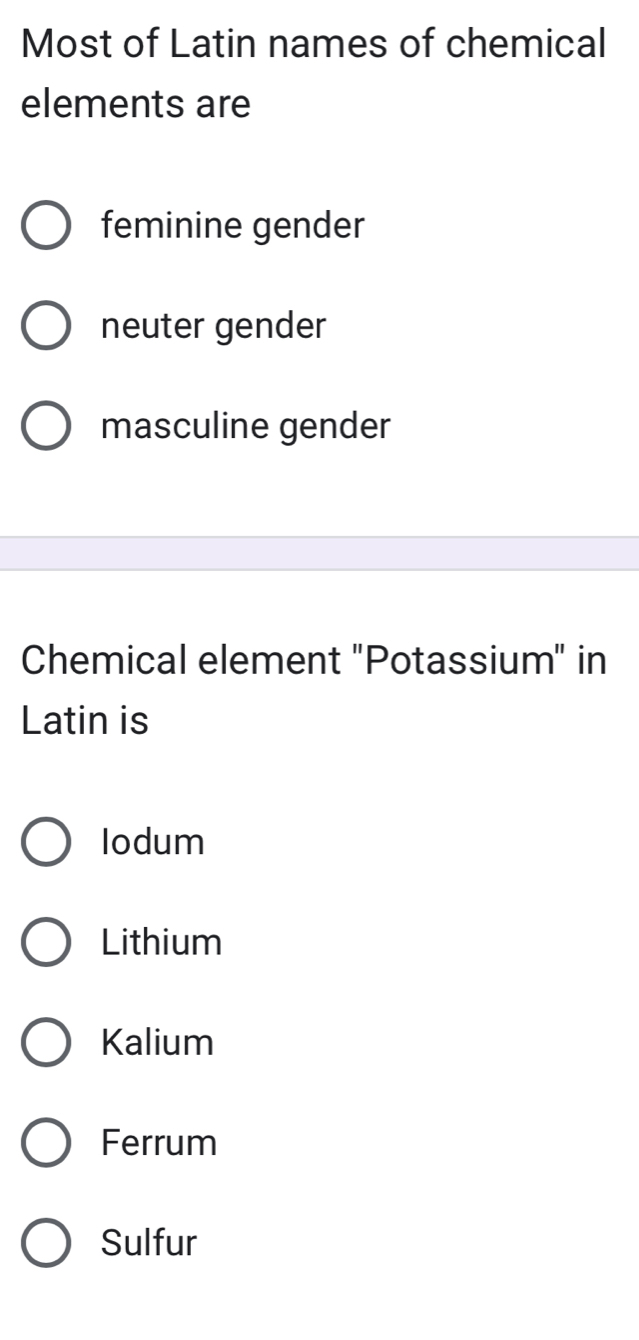Click the 'neuter gender' option label
639x1340 pixels.
(x=213, y=325)
